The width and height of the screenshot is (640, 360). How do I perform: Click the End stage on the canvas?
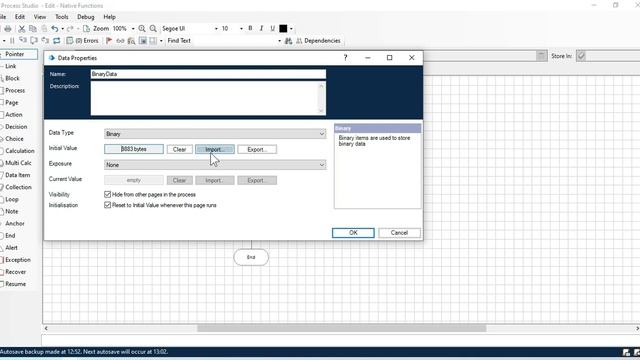(251, 258)
